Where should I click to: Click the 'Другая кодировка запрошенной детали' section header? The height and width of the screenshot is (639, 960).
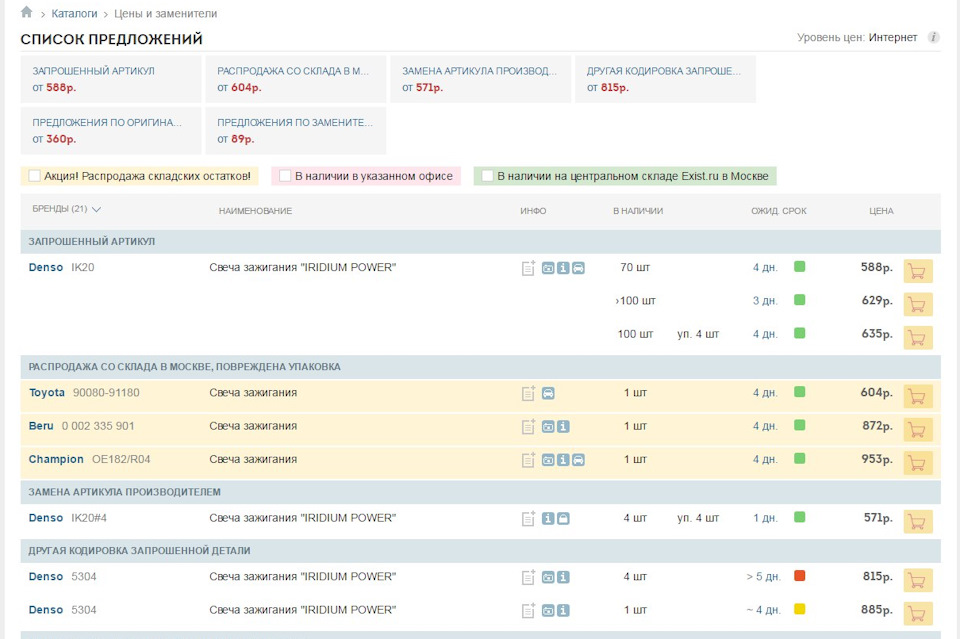(481, 551)
